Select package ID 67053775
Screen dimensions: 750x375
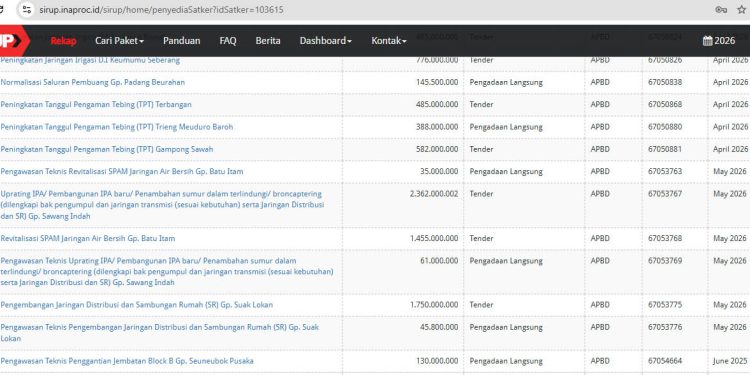pyautogui.click(x=665, y=305)
